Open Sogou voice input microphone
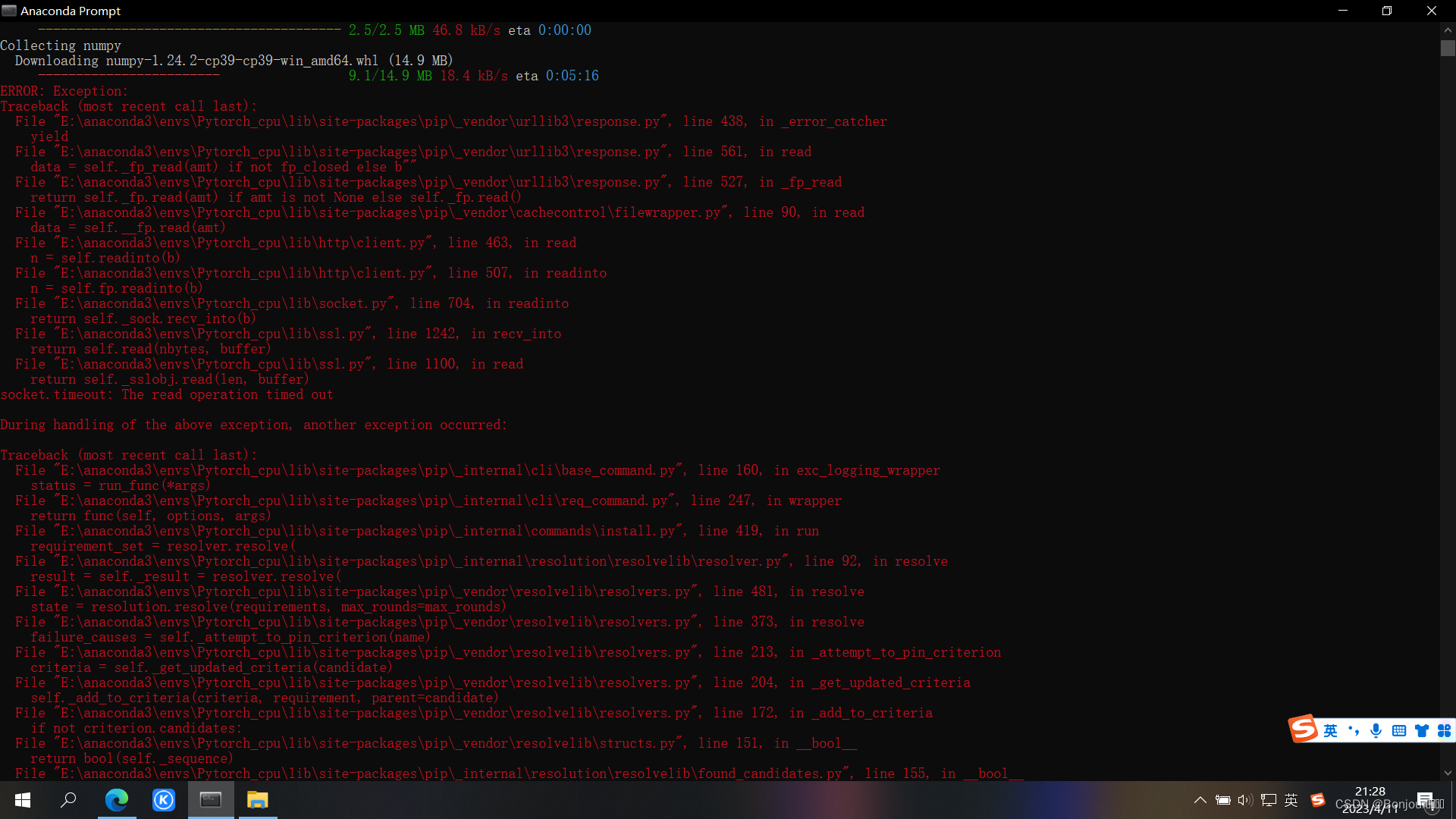The image size is (1456, 819). (x=1376, y=731)
